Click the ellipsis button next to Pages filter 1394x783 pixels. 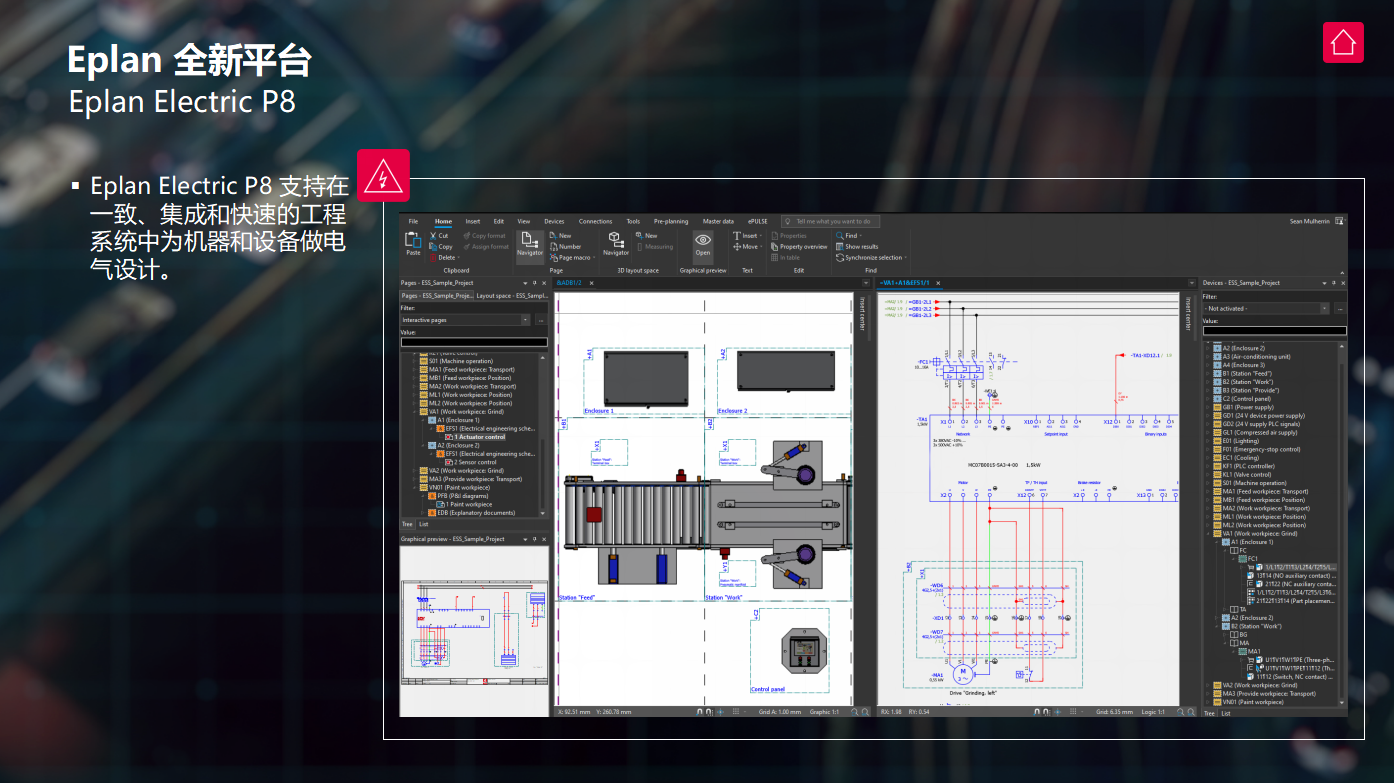(x=541, y=320)
